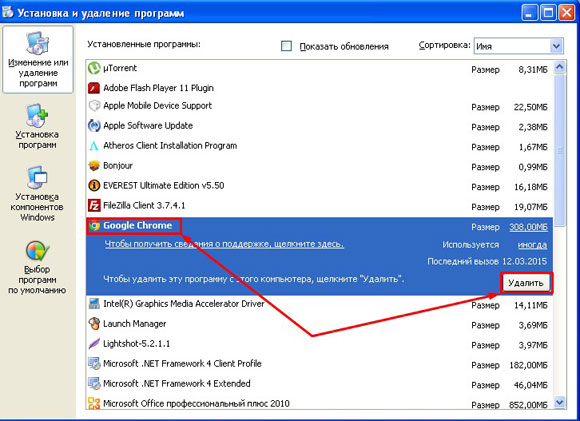This screenshot has width=580, height=421.
Task: Select 'Adobe Flash Player 11 Plugin' entry
Action: click(158, 88)
